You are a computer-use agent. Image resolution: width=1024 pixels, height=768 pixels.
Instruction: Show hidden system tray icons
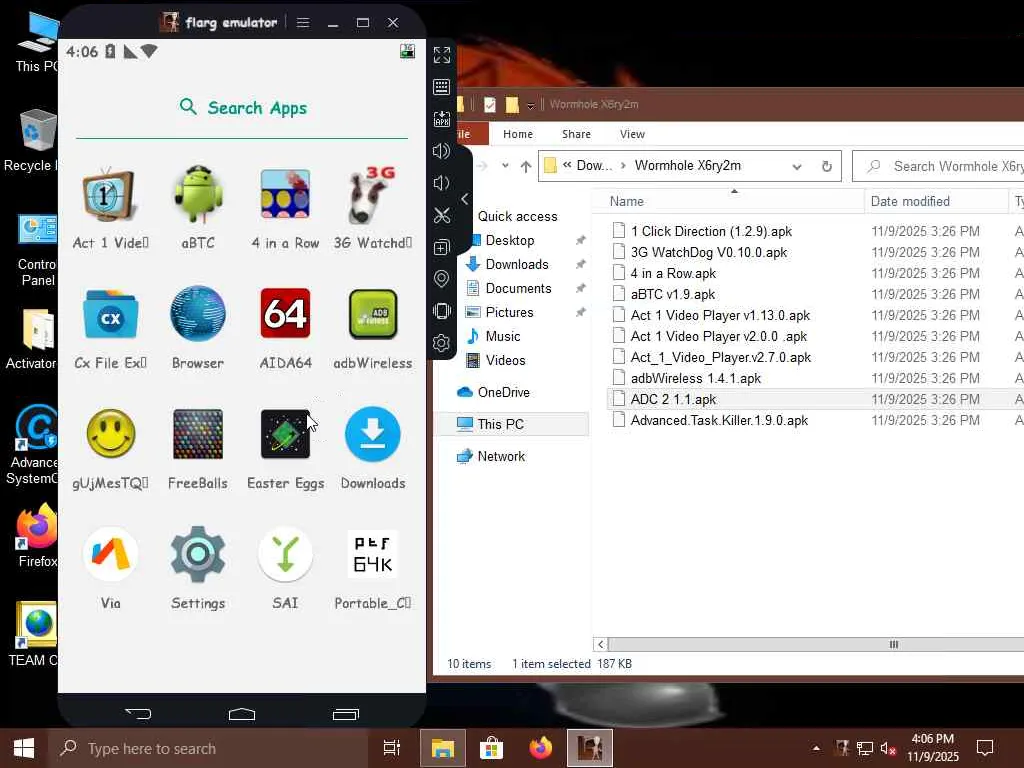click(x=816, y=748)
